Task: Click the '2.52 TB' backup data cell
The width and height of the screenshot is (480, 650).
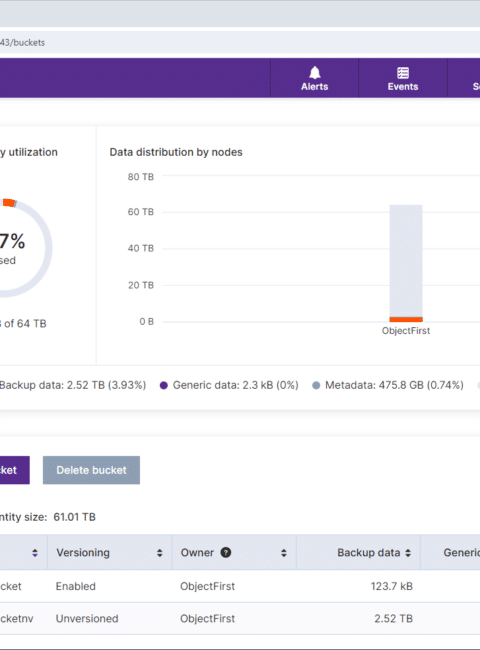Action: (x=393, y=618)
